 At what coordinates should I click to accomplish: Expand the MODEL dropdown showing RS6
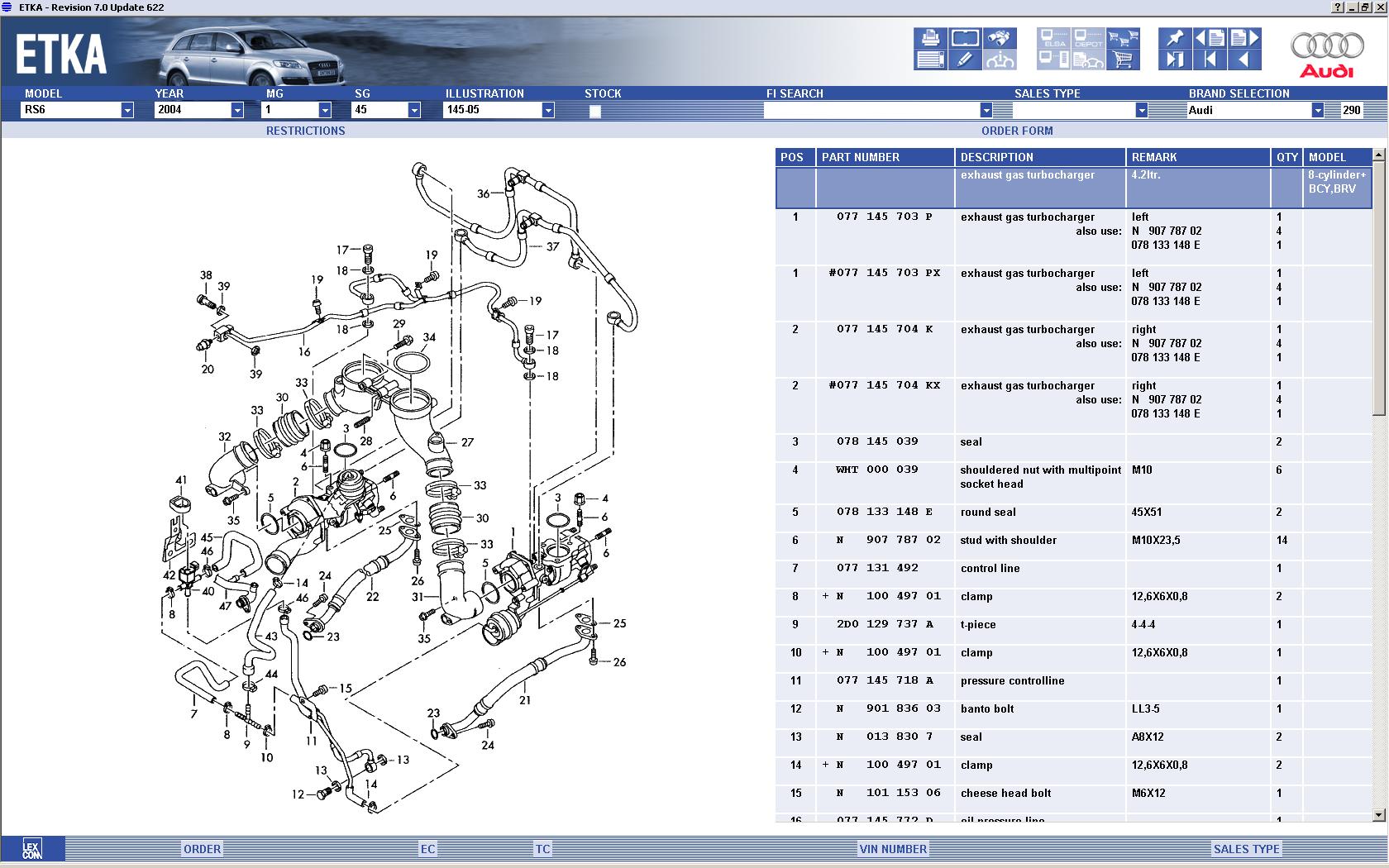(x=126, y=110)
